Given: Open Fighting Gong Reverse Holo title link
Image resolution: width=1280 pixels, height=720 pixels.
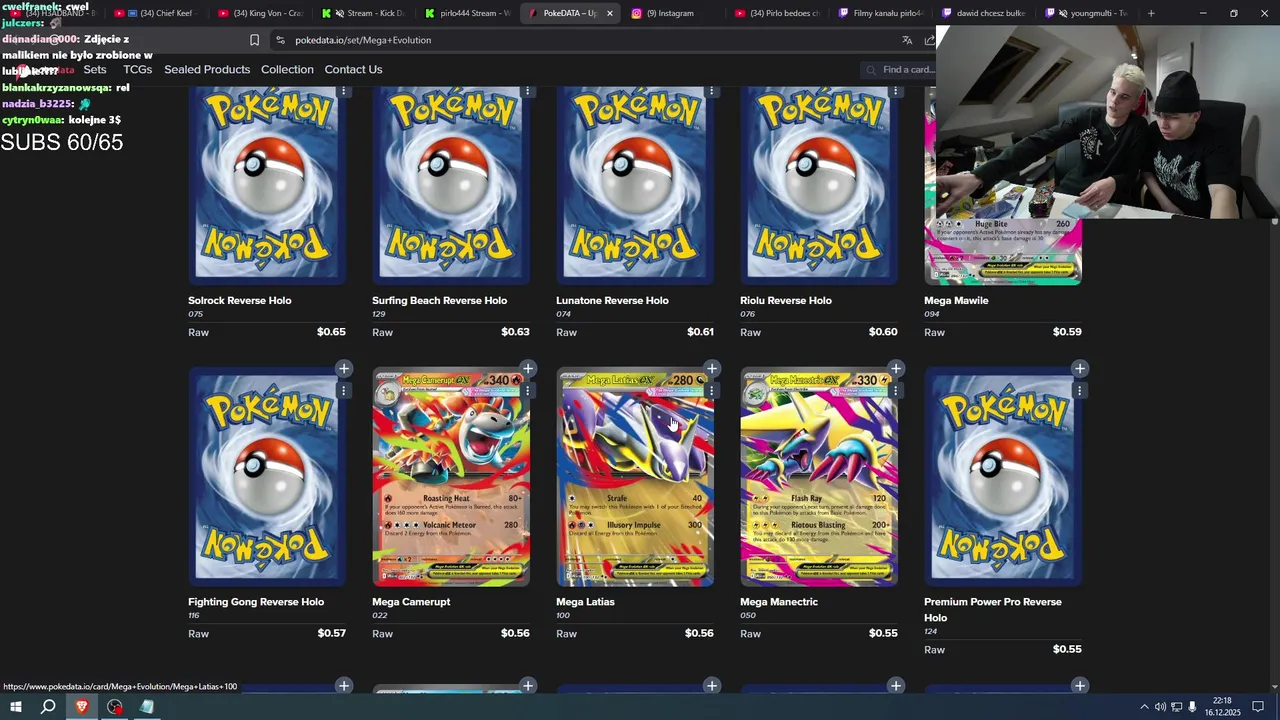Looking at the screenshot, I should tap(256, 602).
